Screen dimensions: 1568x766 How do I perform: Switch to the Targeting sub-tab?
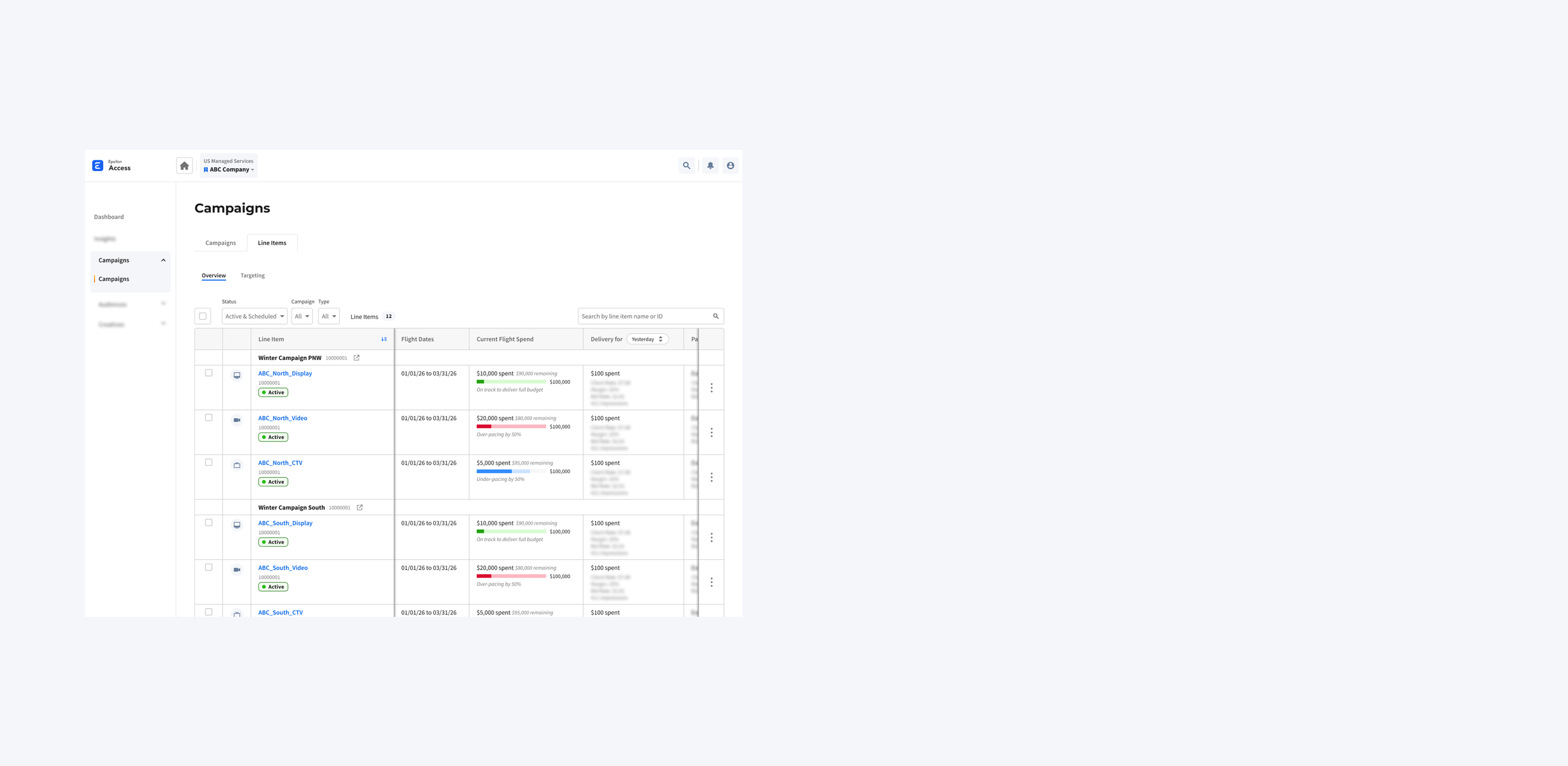click(253, 276)
